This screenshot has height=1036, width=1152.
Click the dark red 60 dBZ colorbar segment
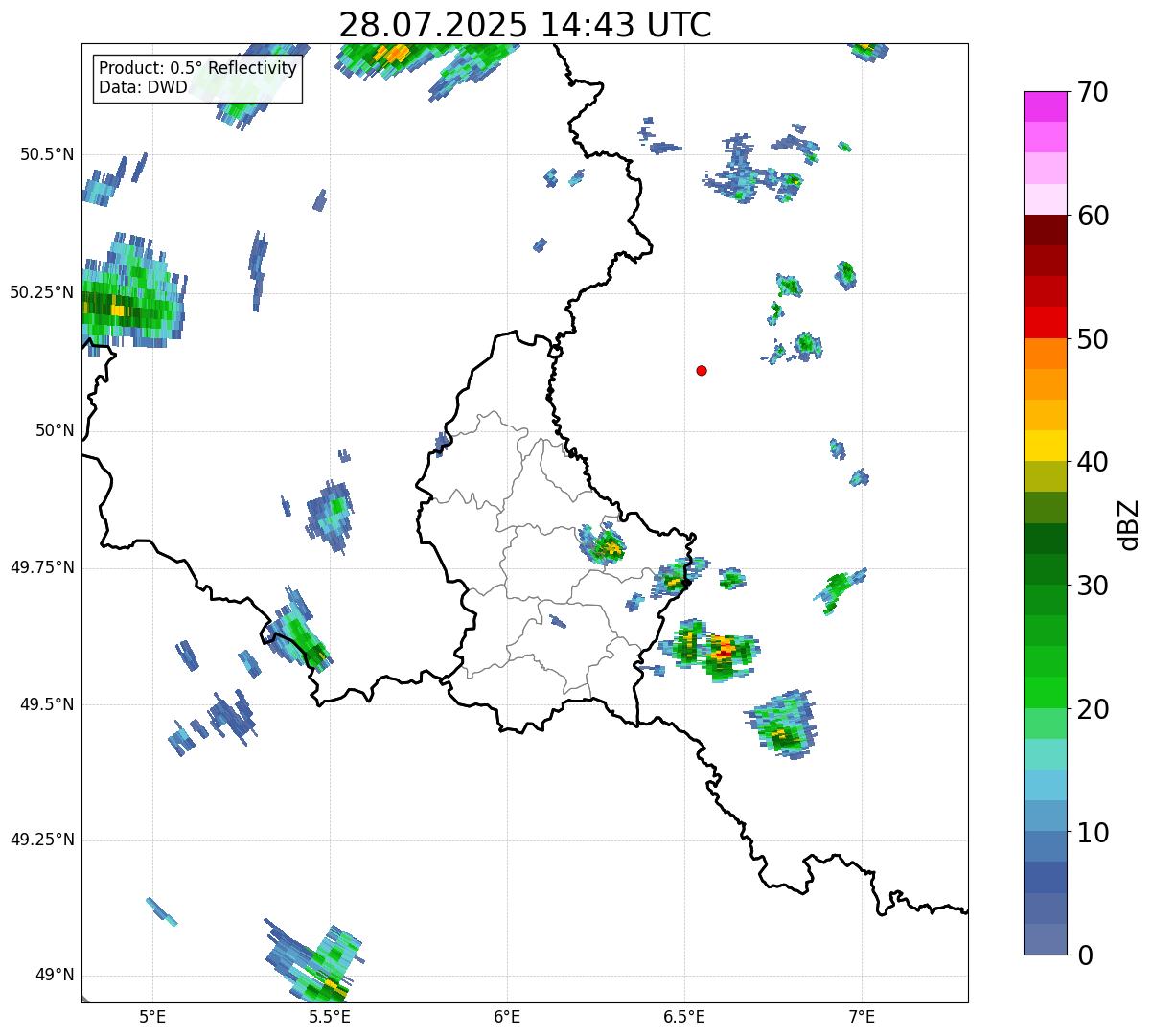click(1046, 230)
